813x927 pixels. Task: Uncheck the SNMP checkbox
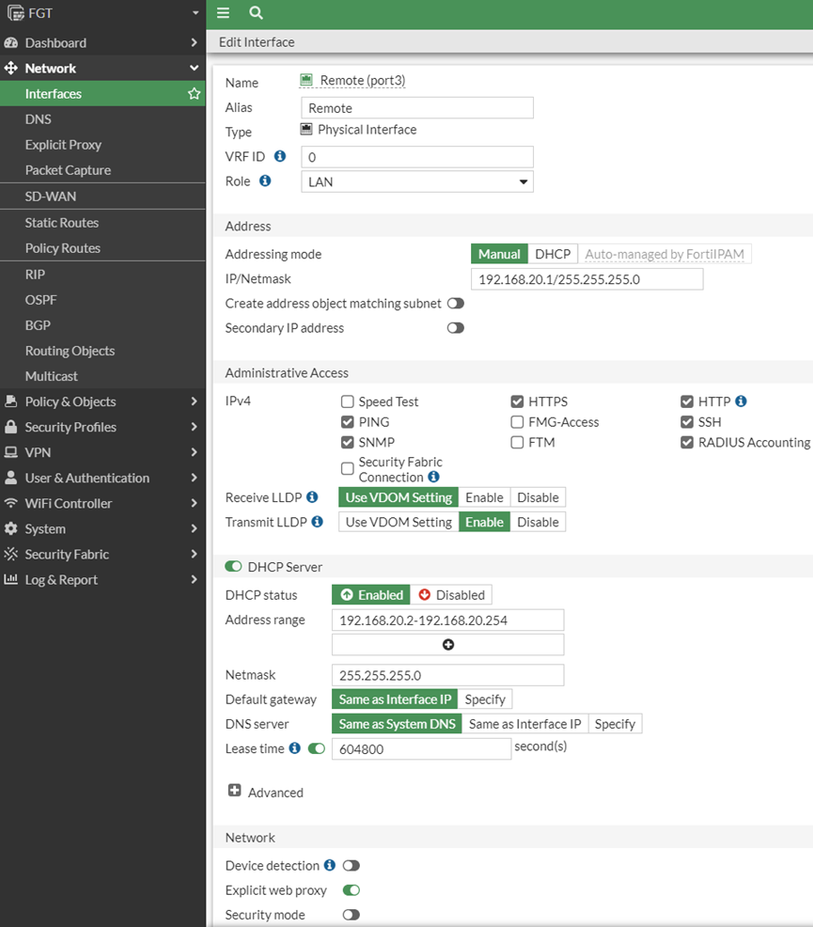[348, 442]
